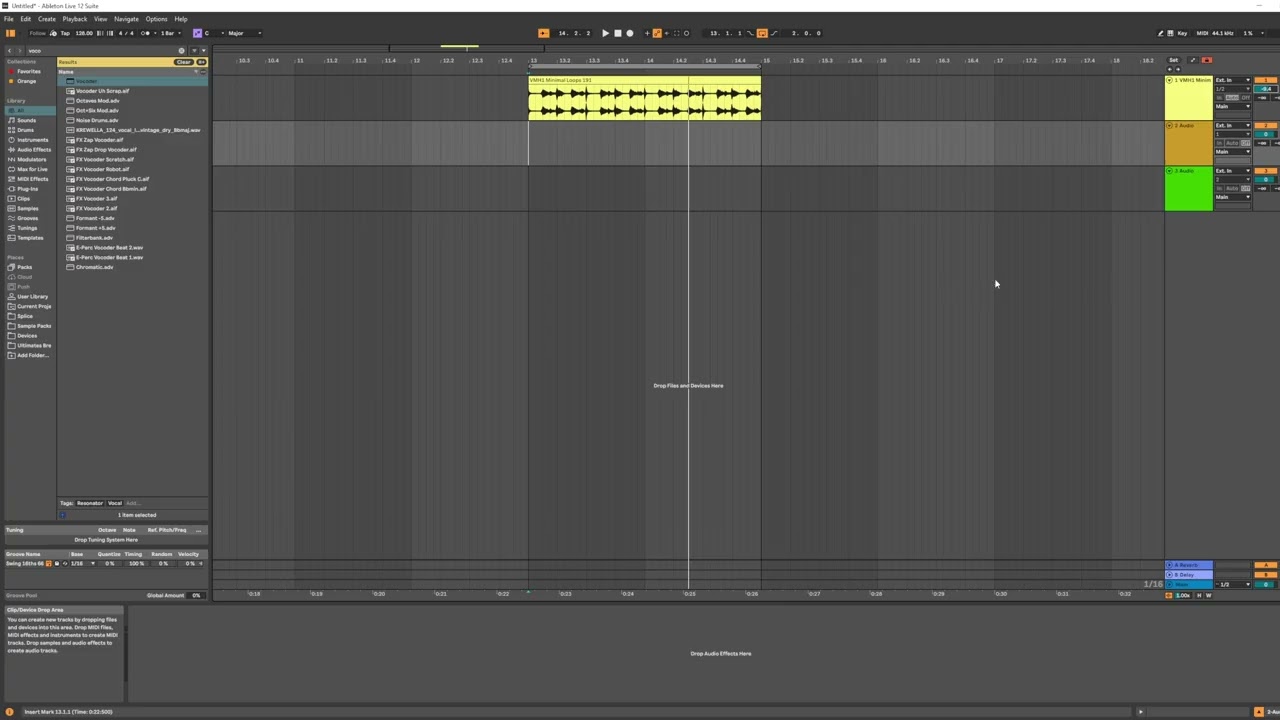Image resolution: width=1280 pixels, height=720 pixels.
Task: Click Add Folder in Places
Action: 32,355
